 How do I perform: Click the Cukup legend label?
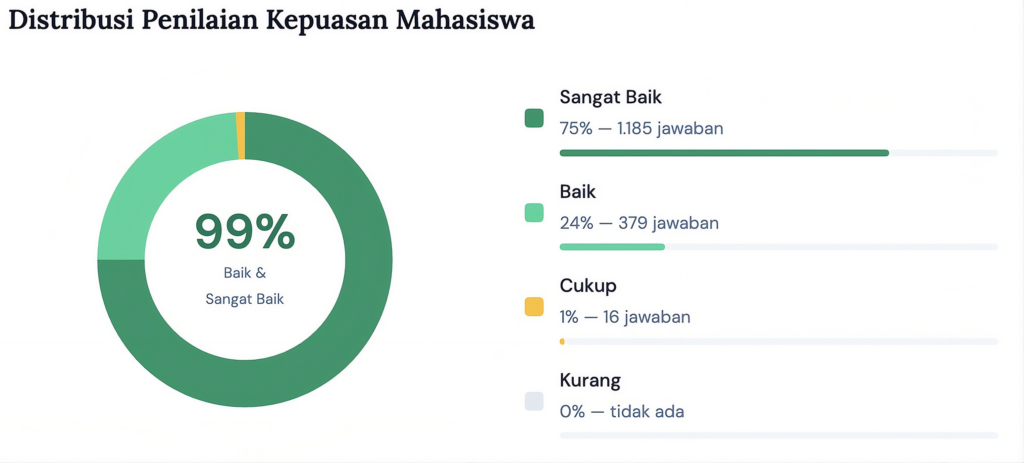point(588,286)
